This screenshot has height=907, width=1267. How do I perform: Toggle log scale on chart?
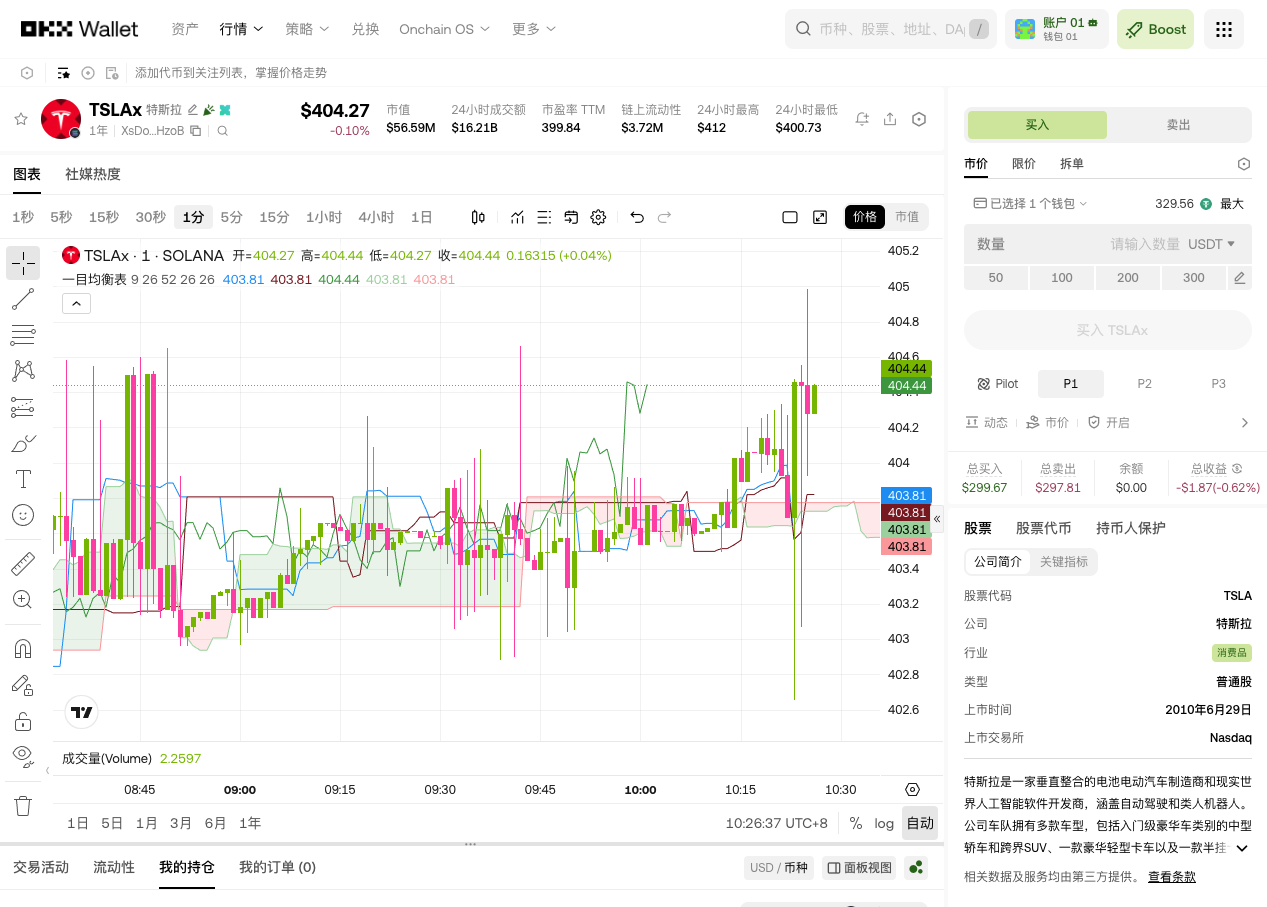click(884, 824)
